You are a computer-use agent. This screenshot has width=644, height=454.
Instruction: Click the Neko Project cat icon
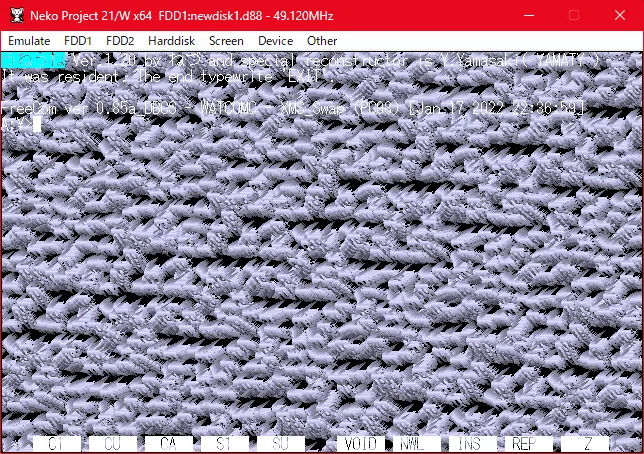tap(17, 16)
